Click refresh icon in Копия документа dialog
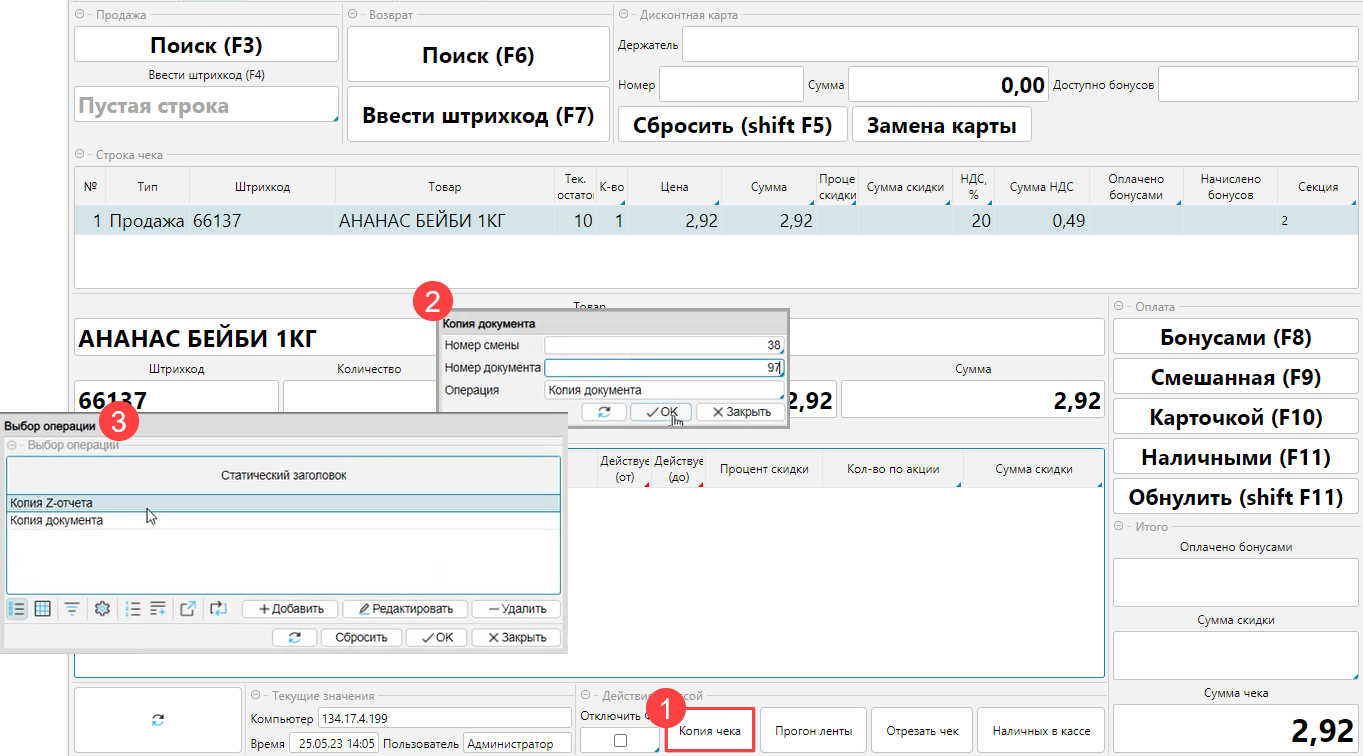The image size is (1363, 756). coord(604,412)
